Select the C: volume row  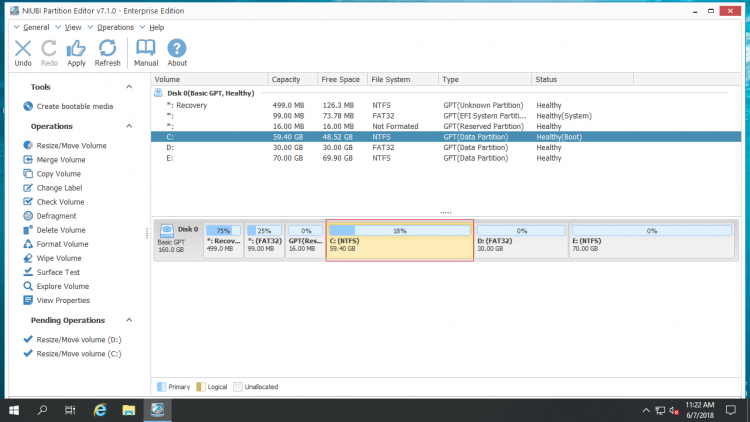pyautogui.click(x=446, y=137)
